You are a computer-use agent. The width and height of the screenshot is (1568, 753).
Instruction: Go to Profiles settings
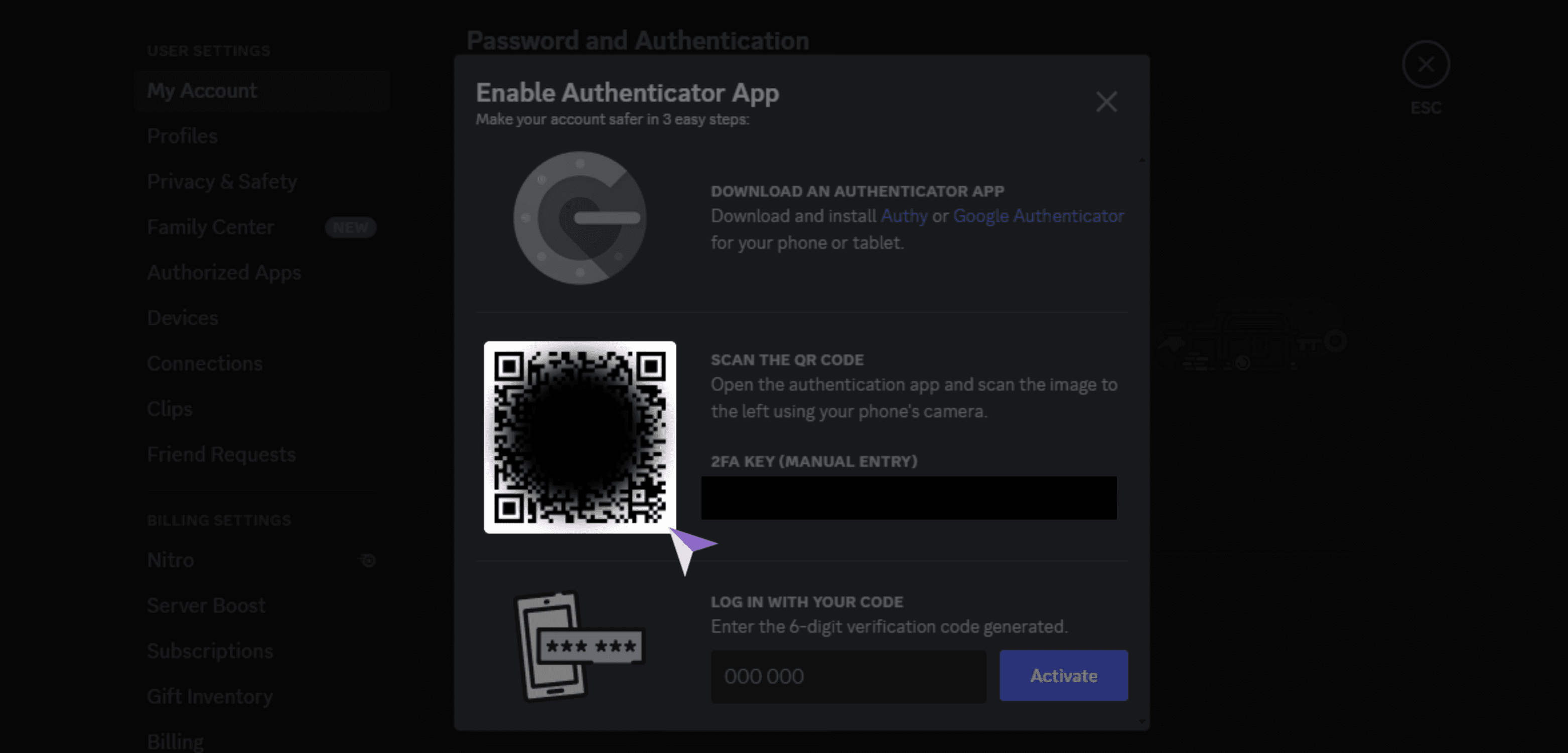tap(182, 136)
